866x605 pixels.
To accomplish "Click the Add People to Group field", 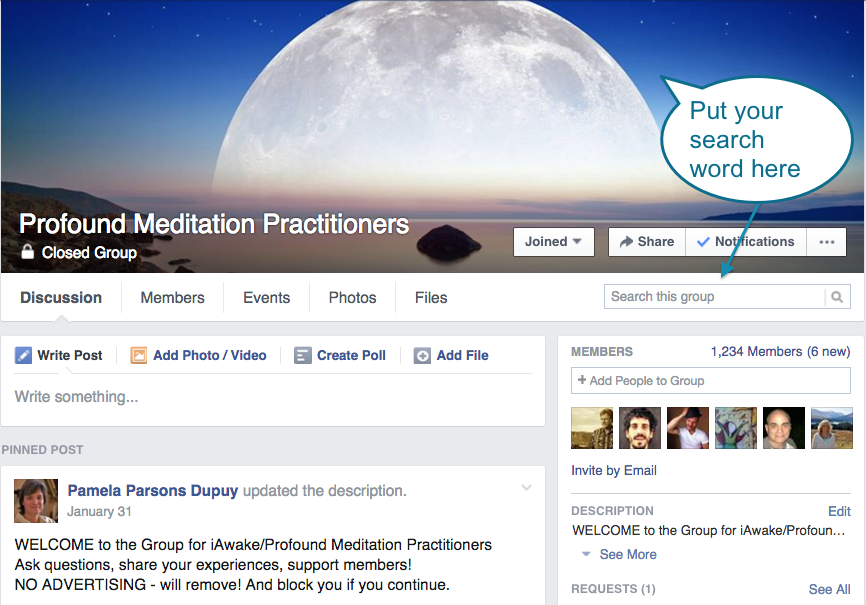I will click(711, 381).
